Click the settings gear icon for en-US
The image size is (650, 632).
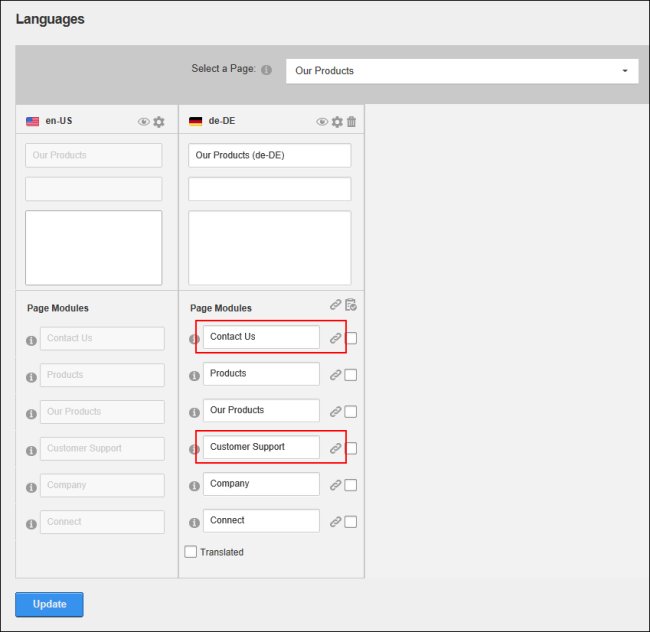[x=159, y=122]
